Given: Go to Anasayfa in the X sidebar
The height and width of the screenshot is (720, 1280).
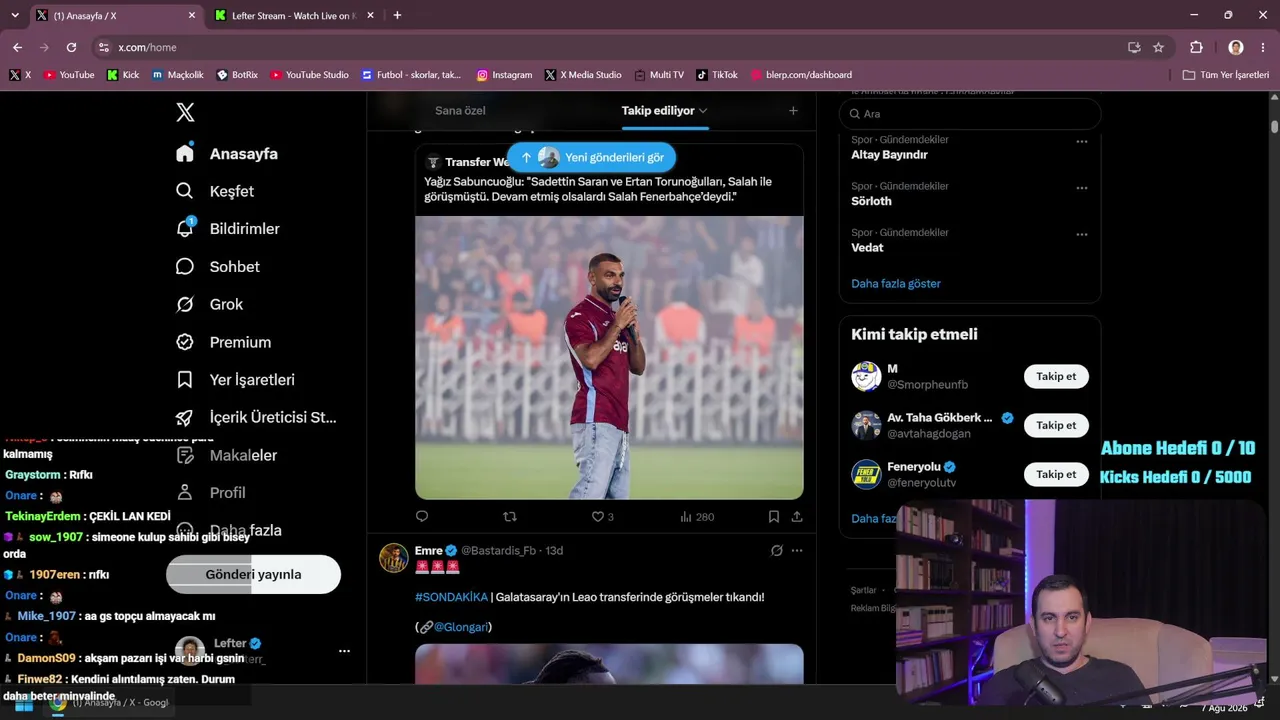Looking at the screenshot, I should [x=227, y=154].
